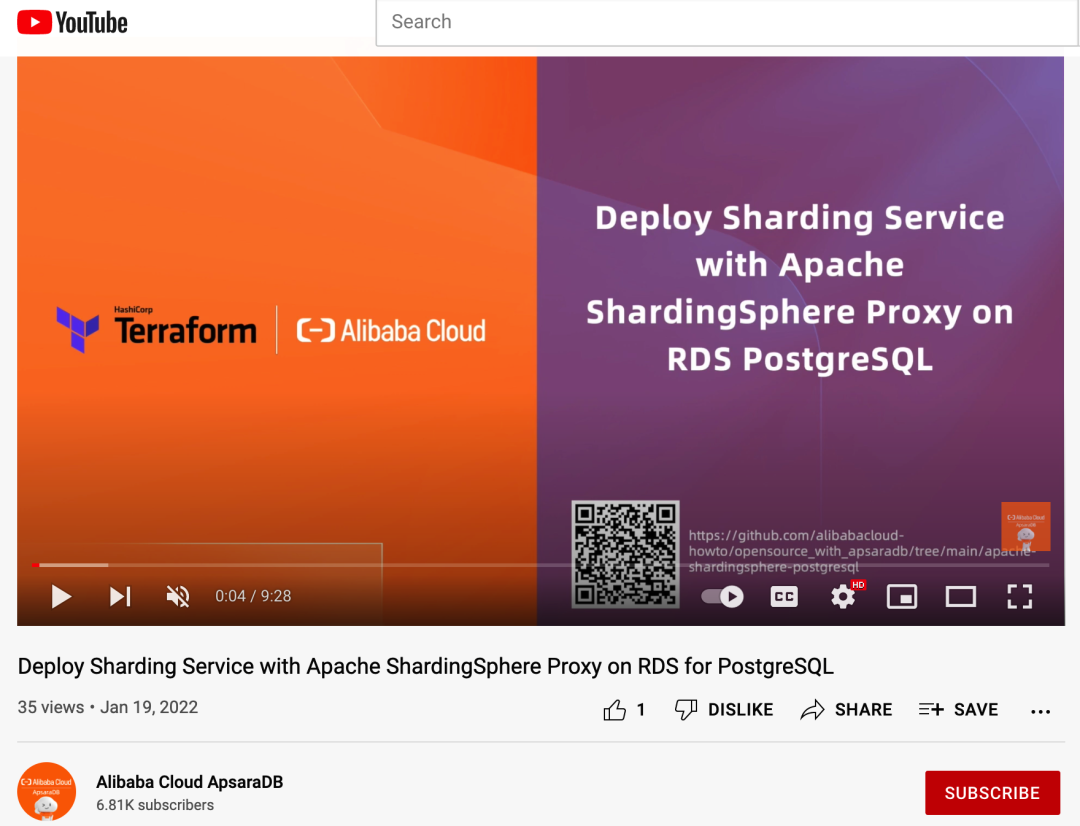The height and width of the screenshot is (826, 1080).
Task: Subscribe to Alibaba Cloud ApsaraDB
Action: 992,793
